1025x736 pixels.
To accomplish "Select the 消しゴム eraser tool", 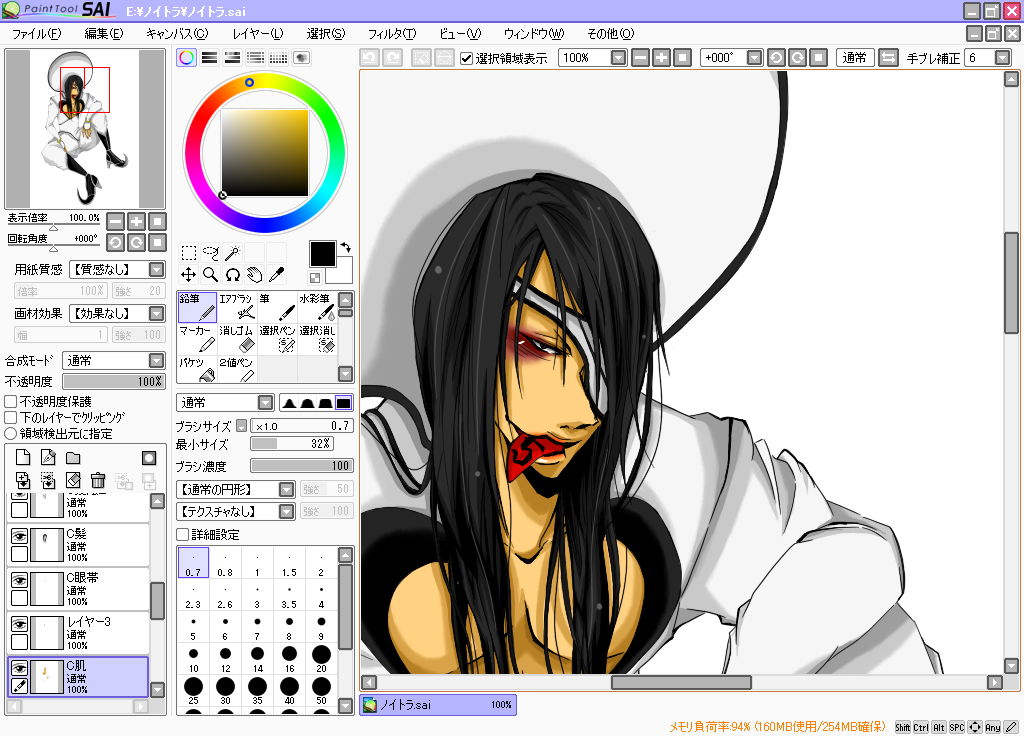I will [237, 339].
